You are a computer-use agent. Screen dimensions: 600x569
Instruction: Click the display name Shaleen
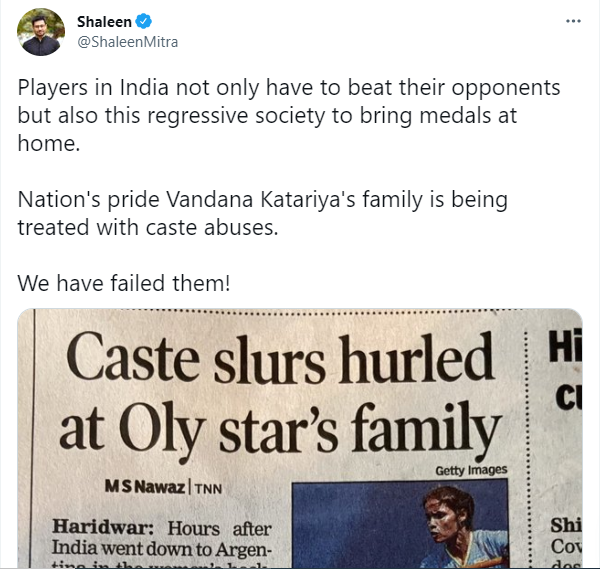104,21
